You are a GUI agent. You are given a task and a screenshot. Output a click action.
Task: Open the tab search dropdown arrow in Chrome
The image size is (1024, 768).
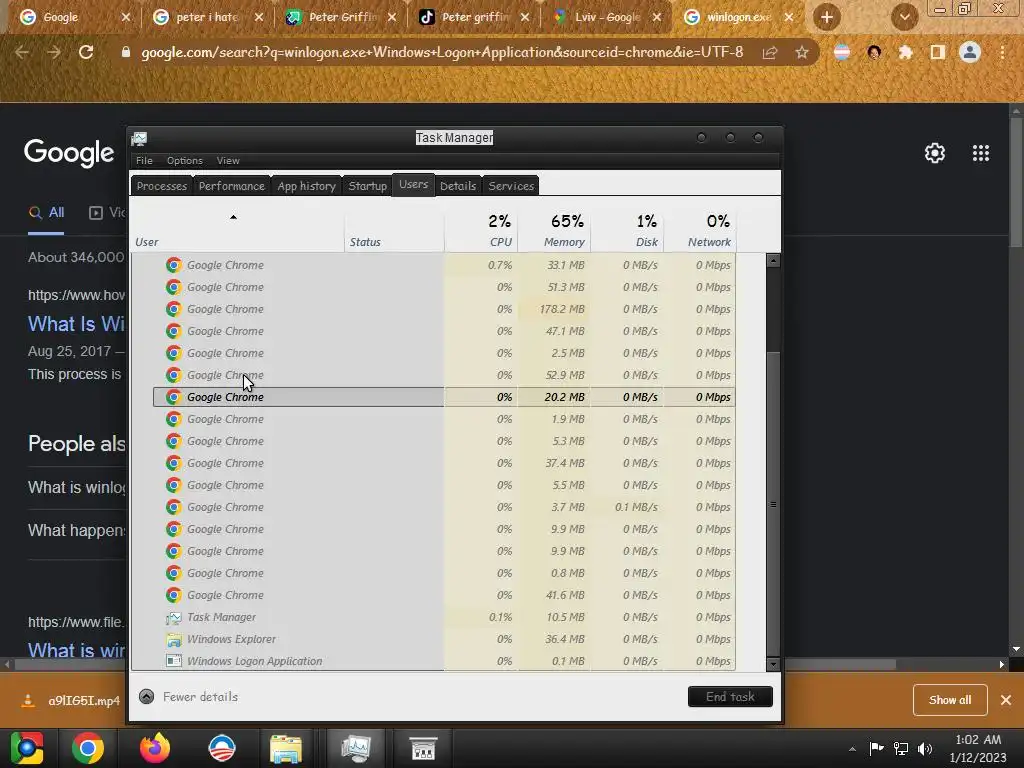(904, 17)
